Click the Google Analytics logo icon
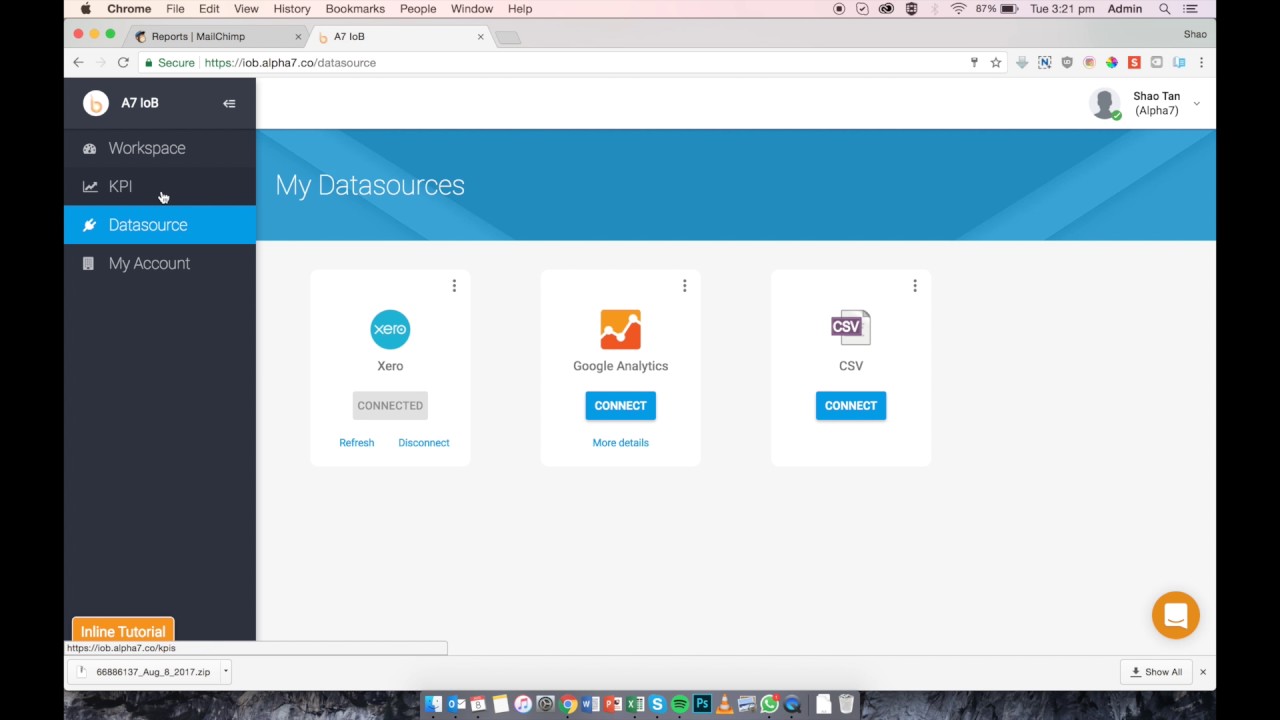The image size is (1280, 720). tap(620, 329)
